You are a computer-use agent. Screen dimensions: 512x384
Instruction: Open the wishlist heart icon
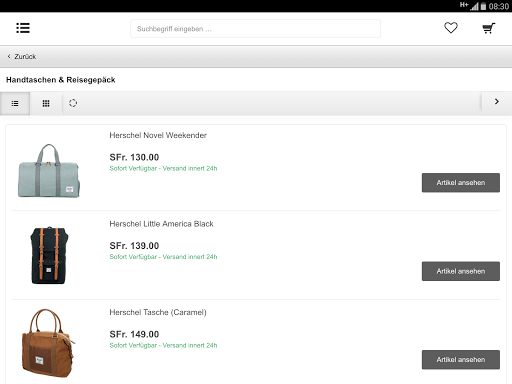(x=451, y=28)
